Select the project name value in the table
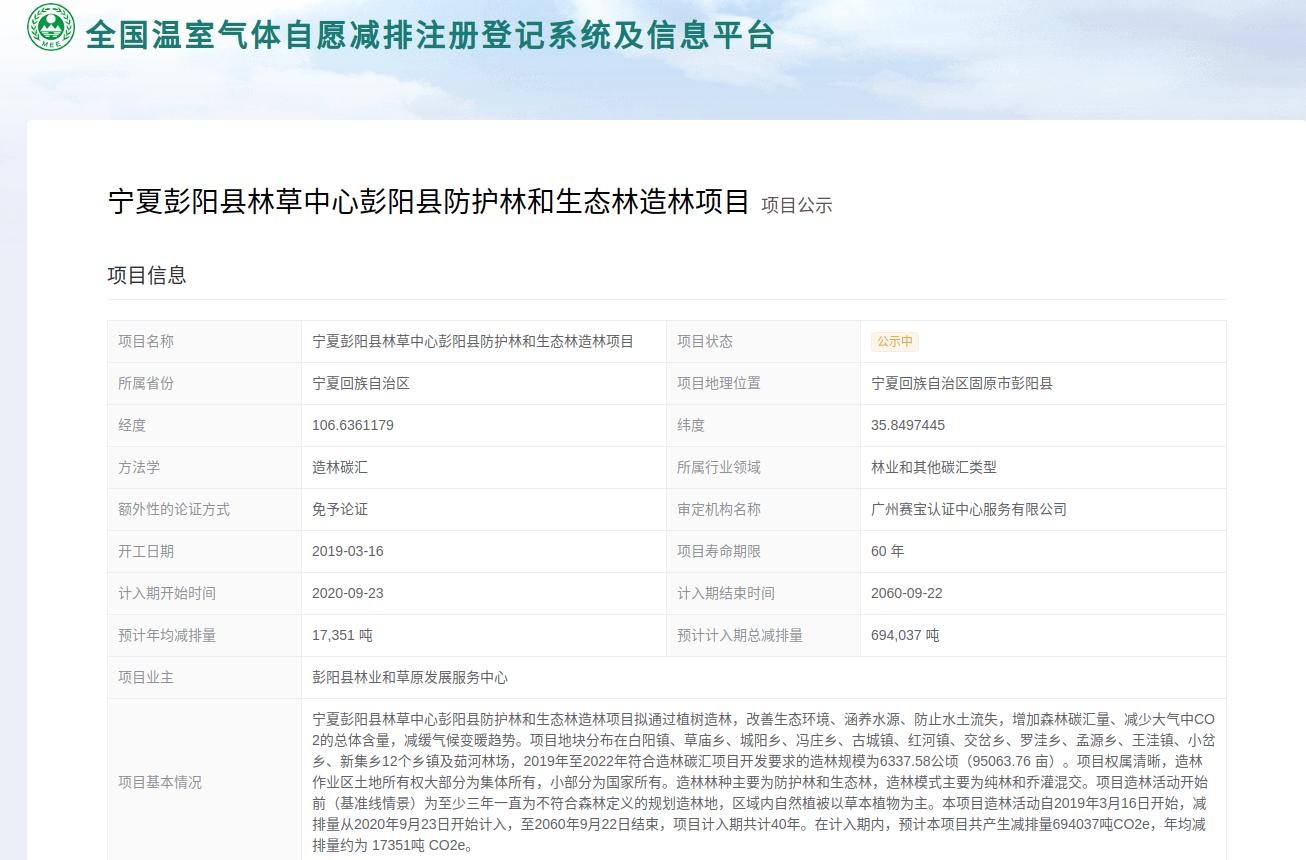This screenshot has width=1306, height=860. coord(472,342)
